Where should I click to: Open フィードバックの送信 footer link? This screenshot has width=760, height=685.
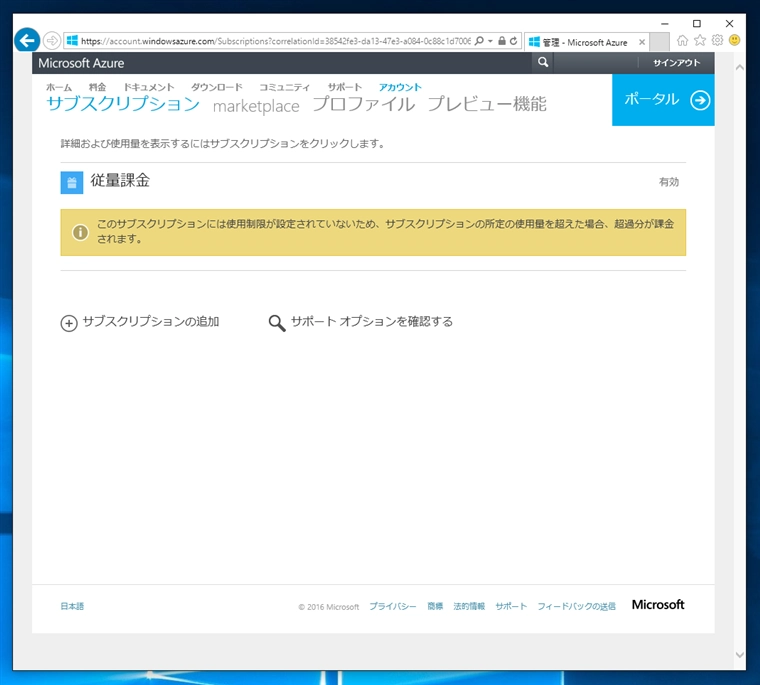(576, 606)
